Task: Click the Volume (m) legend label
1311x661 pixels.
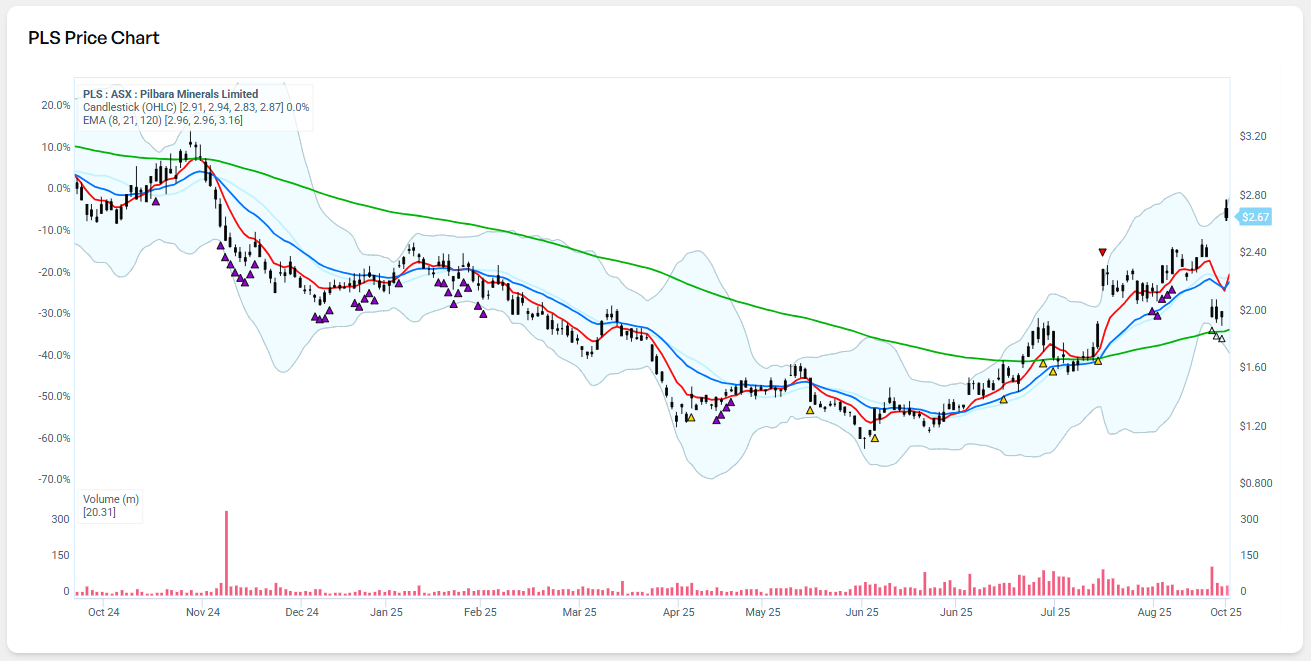Action: pos(110,499)
